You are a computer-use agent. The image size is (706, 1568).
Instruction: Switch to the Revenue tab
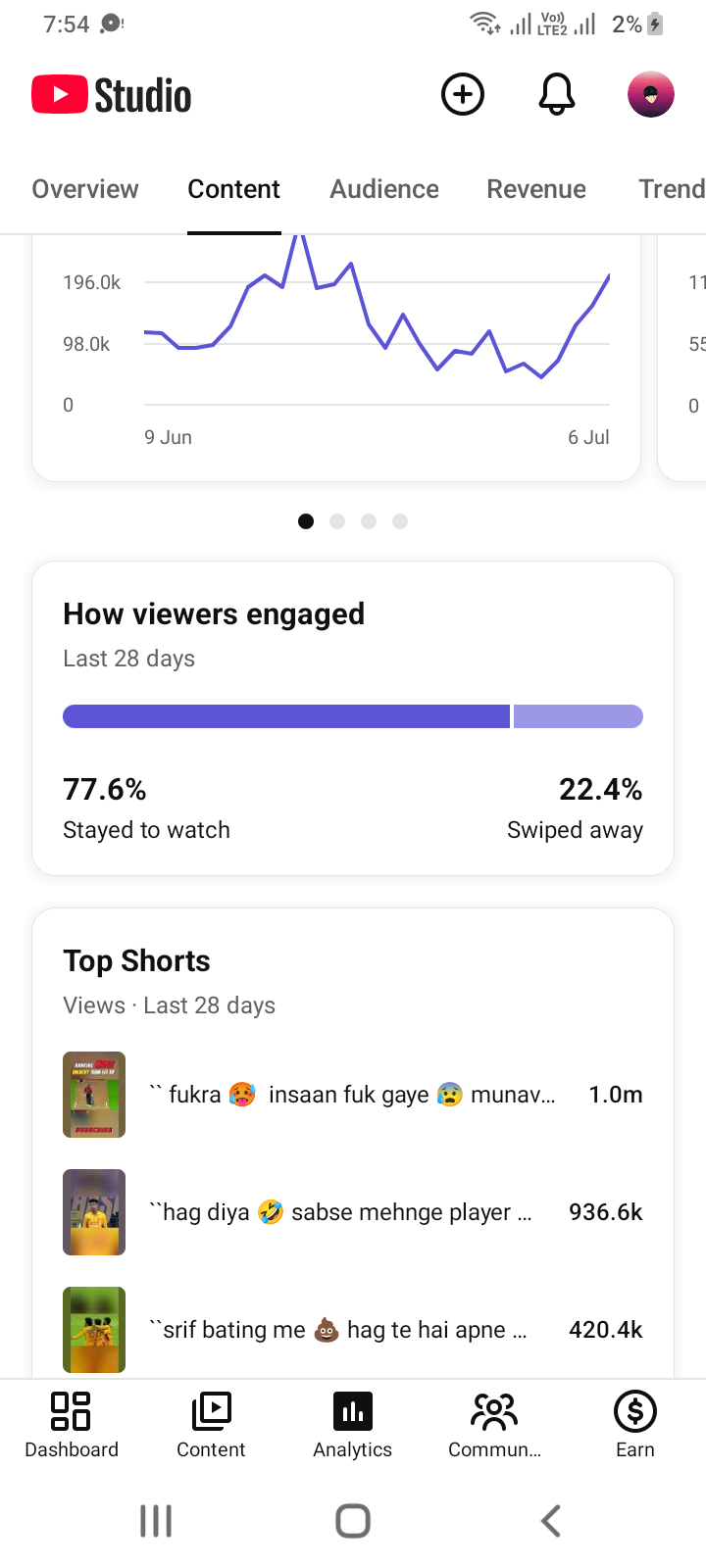click(x=536, y=189)
